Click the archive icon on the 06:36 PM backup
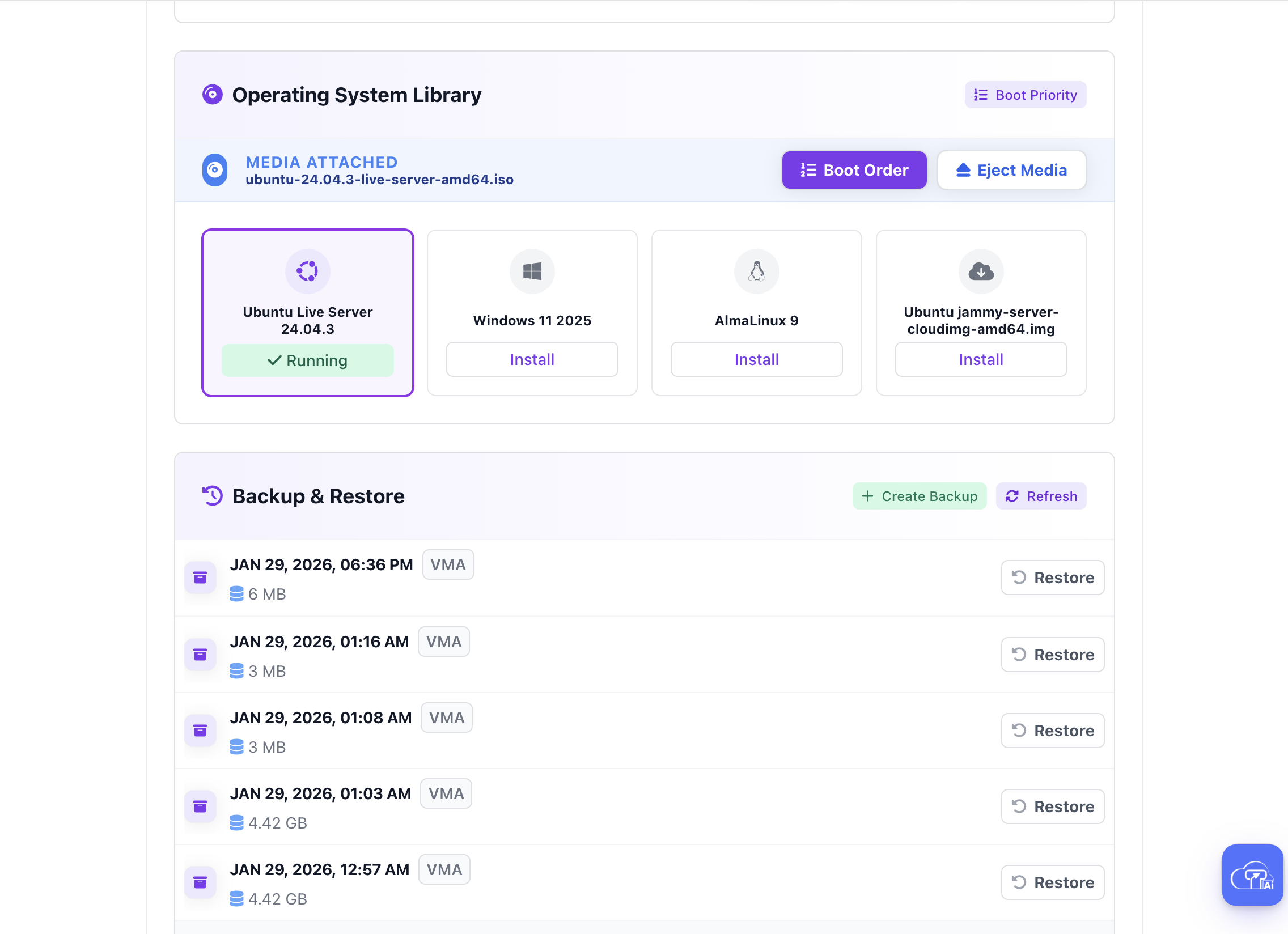 (x=200, y=578)
